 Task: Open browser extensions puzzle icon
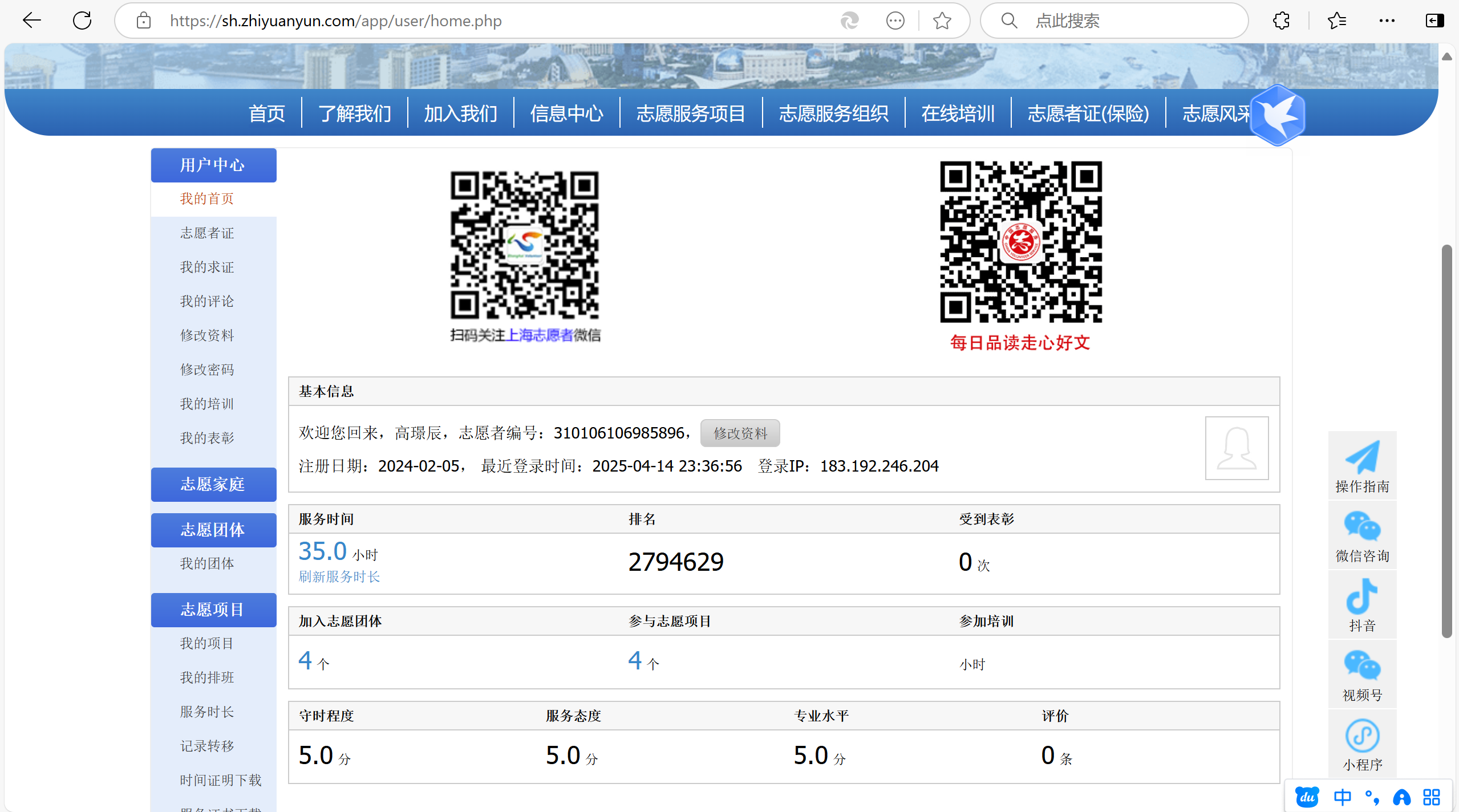1281,21
